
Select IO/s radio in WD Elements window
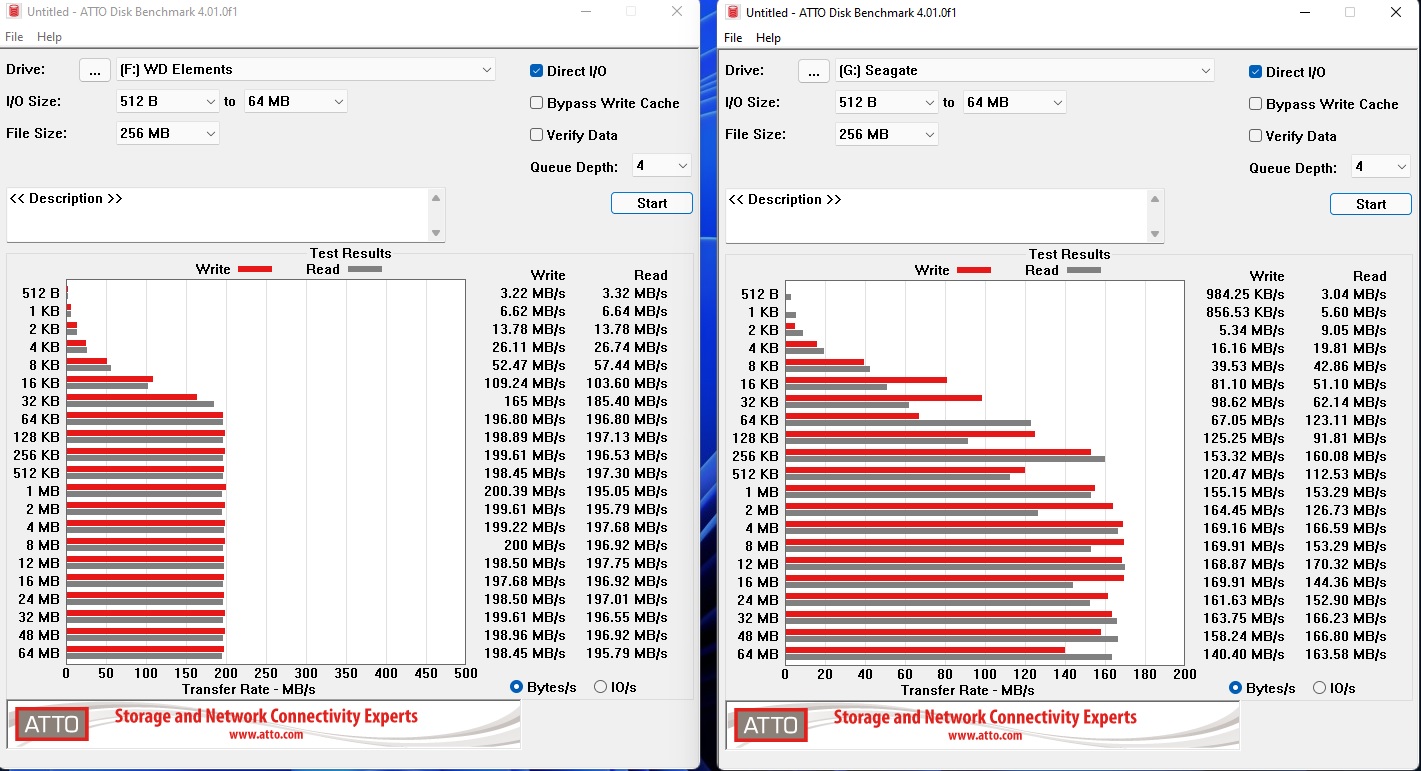pos(601,687)
